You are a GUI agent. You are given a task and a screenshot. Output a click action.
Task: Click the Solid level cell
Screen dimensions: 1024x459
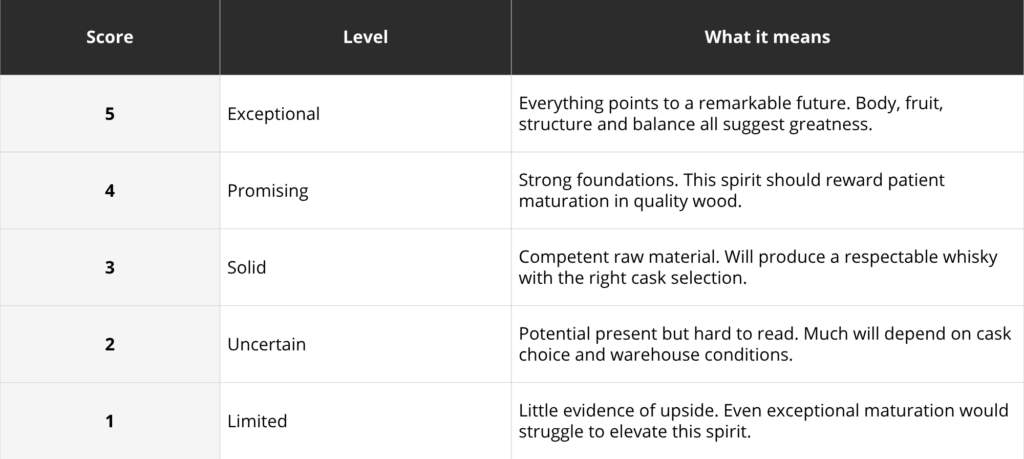tap(366, 267)
